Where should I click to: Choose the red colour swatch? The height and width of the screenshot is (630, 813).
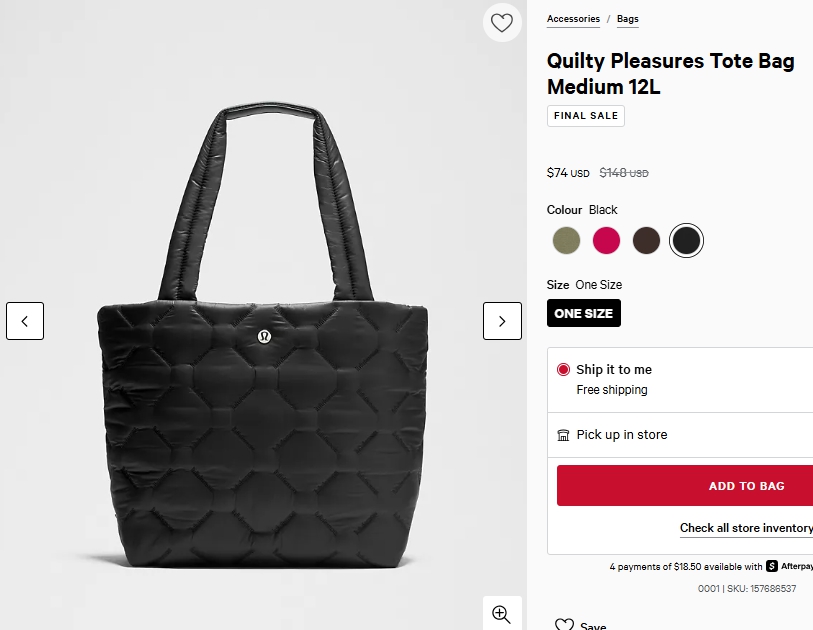606,240
